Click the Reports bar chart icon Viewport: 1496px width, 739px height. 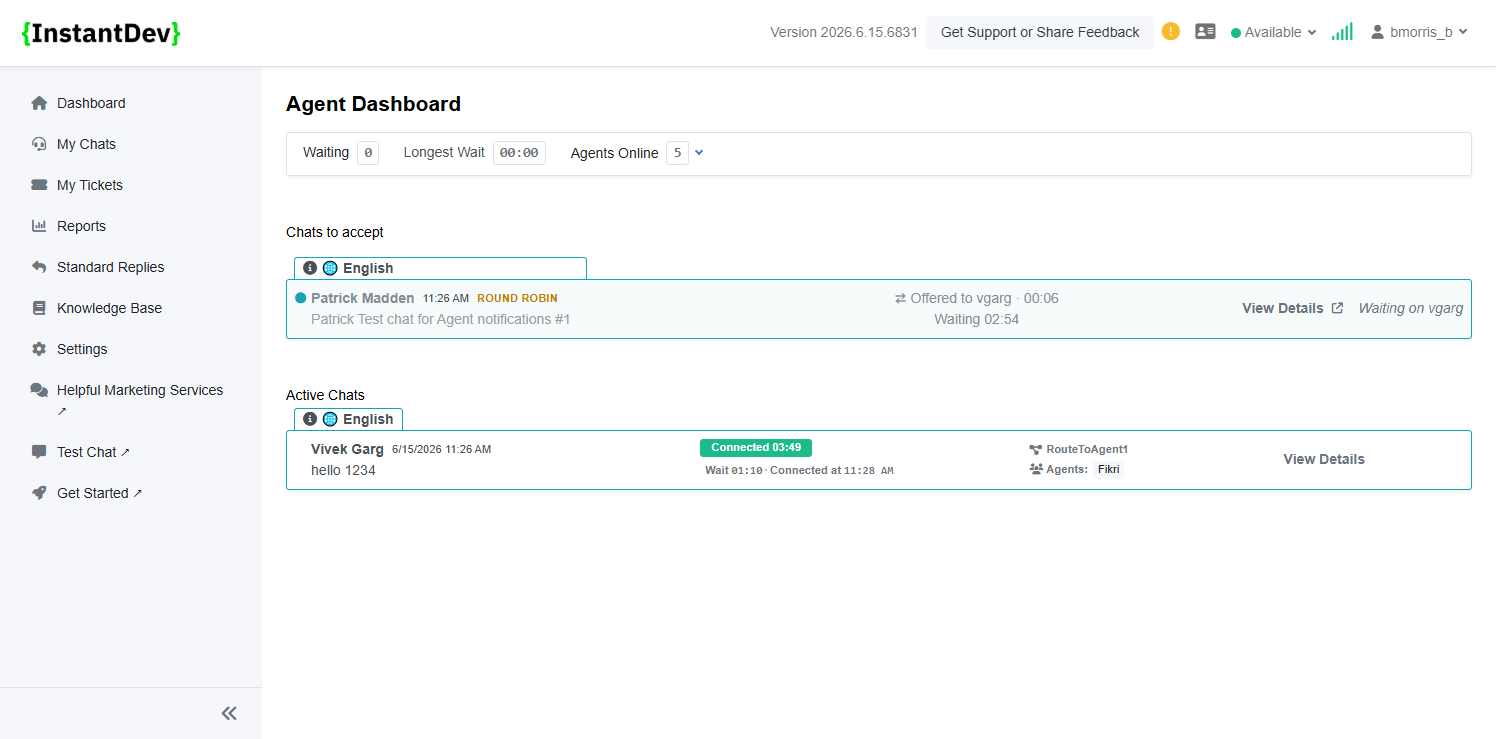click(x=39, y=226)
